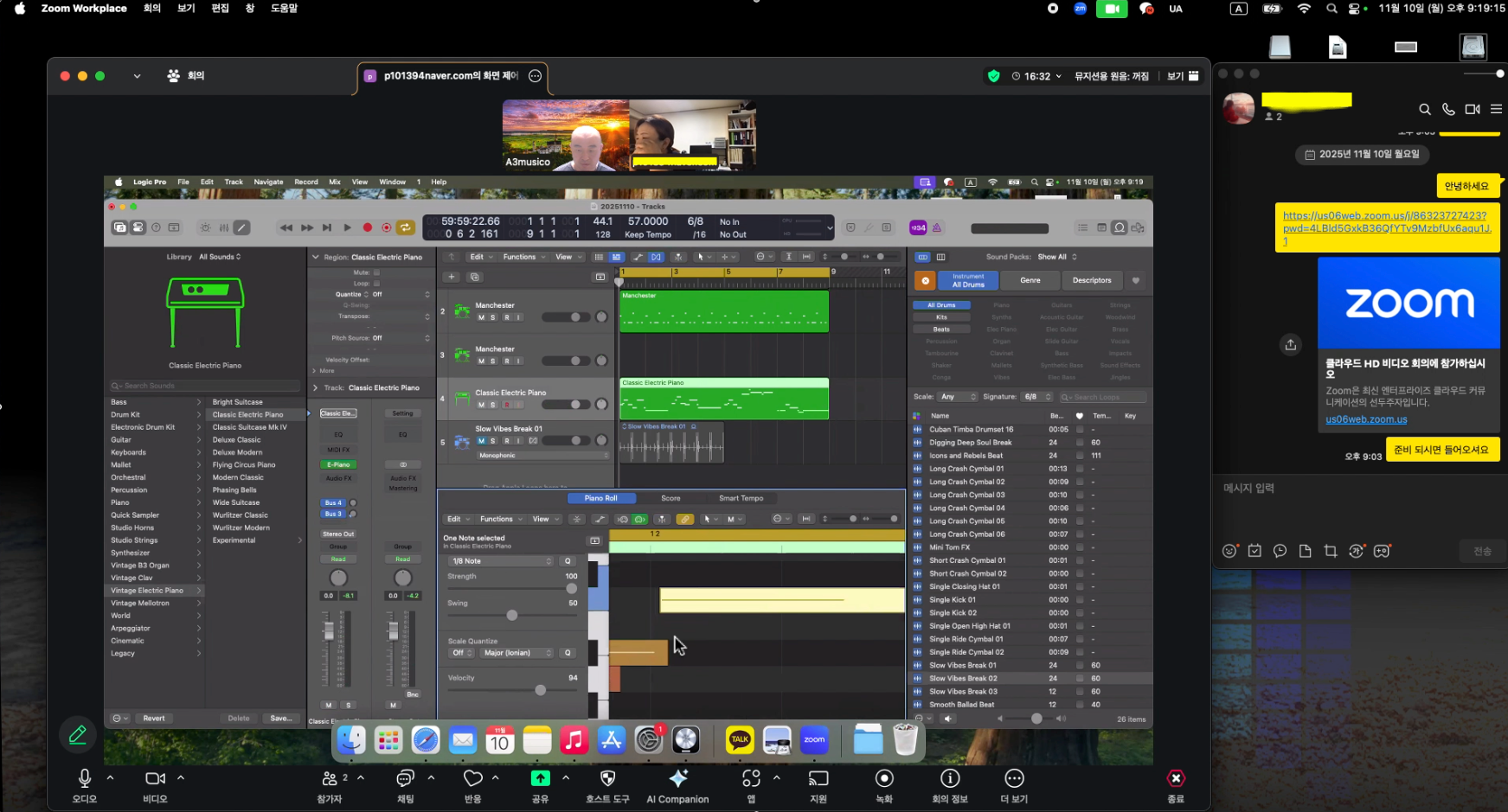Open KakaoTalk from the shared Dock
Image resolution: width=1508 pixels, height=812 pixels.
click(739, 739)
